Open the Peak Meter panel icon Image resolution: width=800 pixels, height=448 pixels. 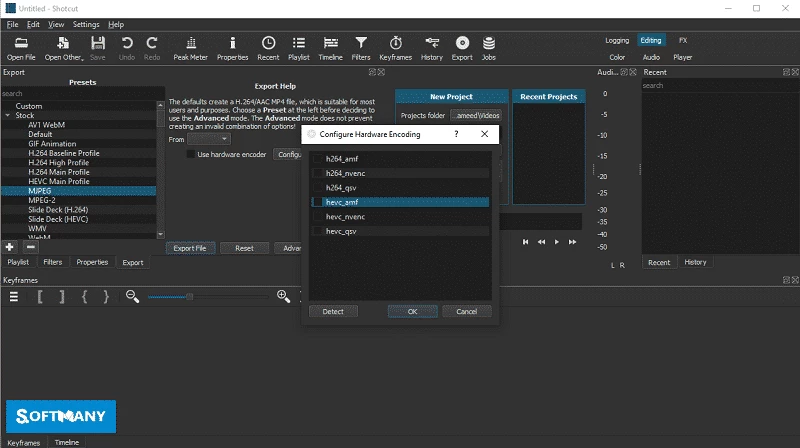(x=190, y=43)
